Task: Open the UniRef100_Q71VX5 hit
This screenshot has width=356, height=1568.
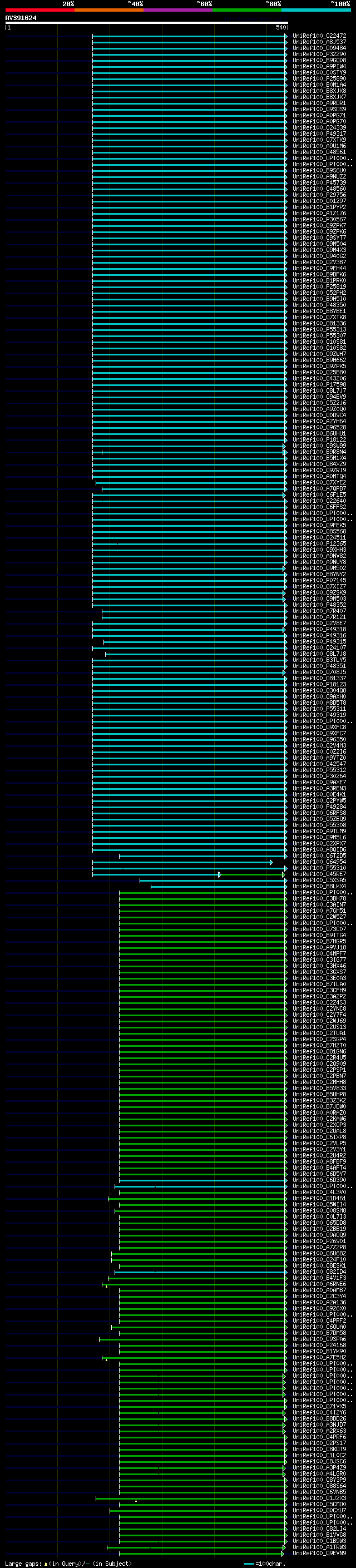Action: pyautogui.click(x=319, y=1407)
